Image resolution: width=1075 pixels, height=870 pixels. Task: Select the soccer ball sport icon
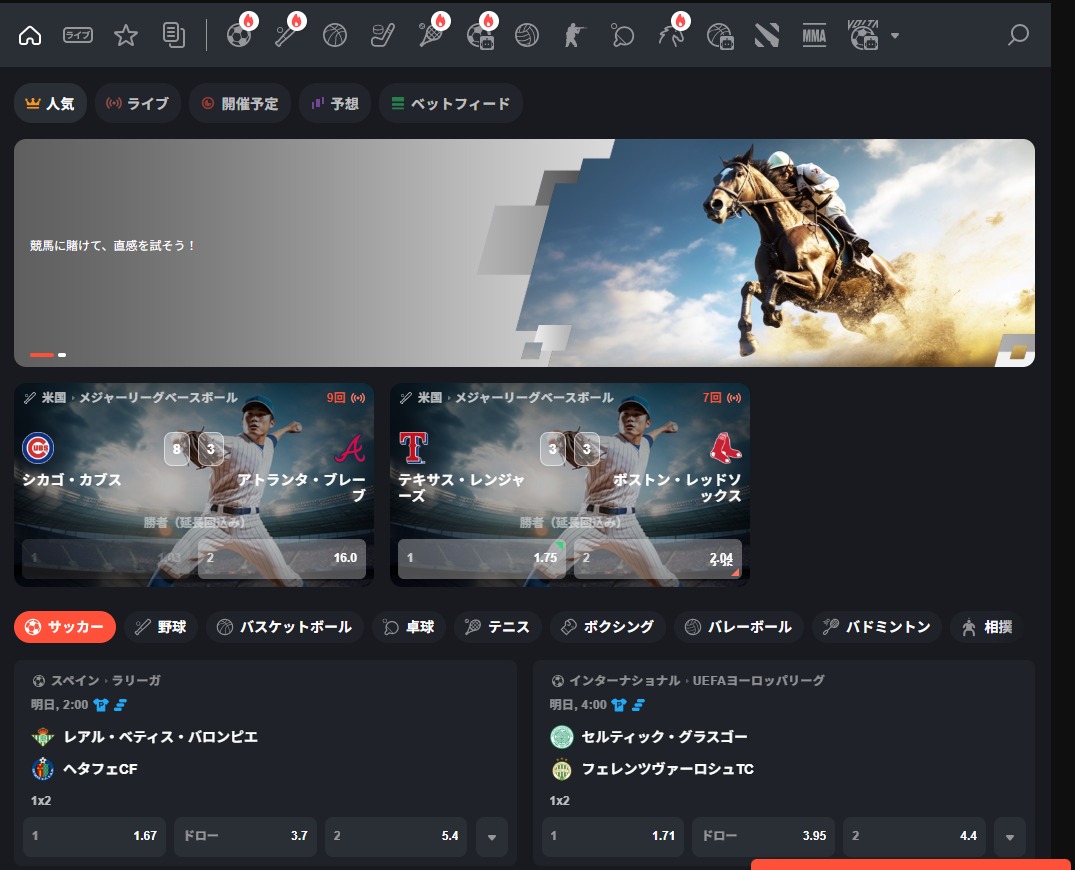239,35
